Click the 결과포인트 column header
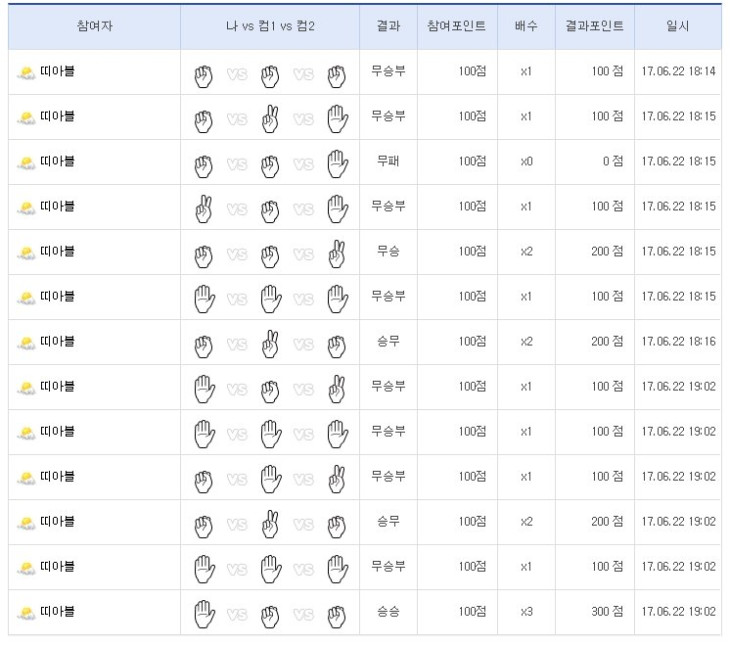 click(x=595, y=26)
